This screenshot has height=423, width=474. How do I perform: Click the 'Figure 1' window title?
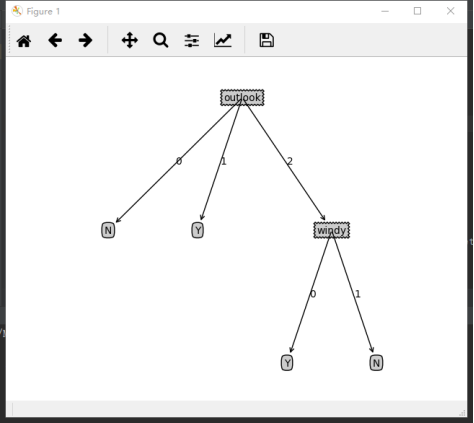[x=43, y=12]
